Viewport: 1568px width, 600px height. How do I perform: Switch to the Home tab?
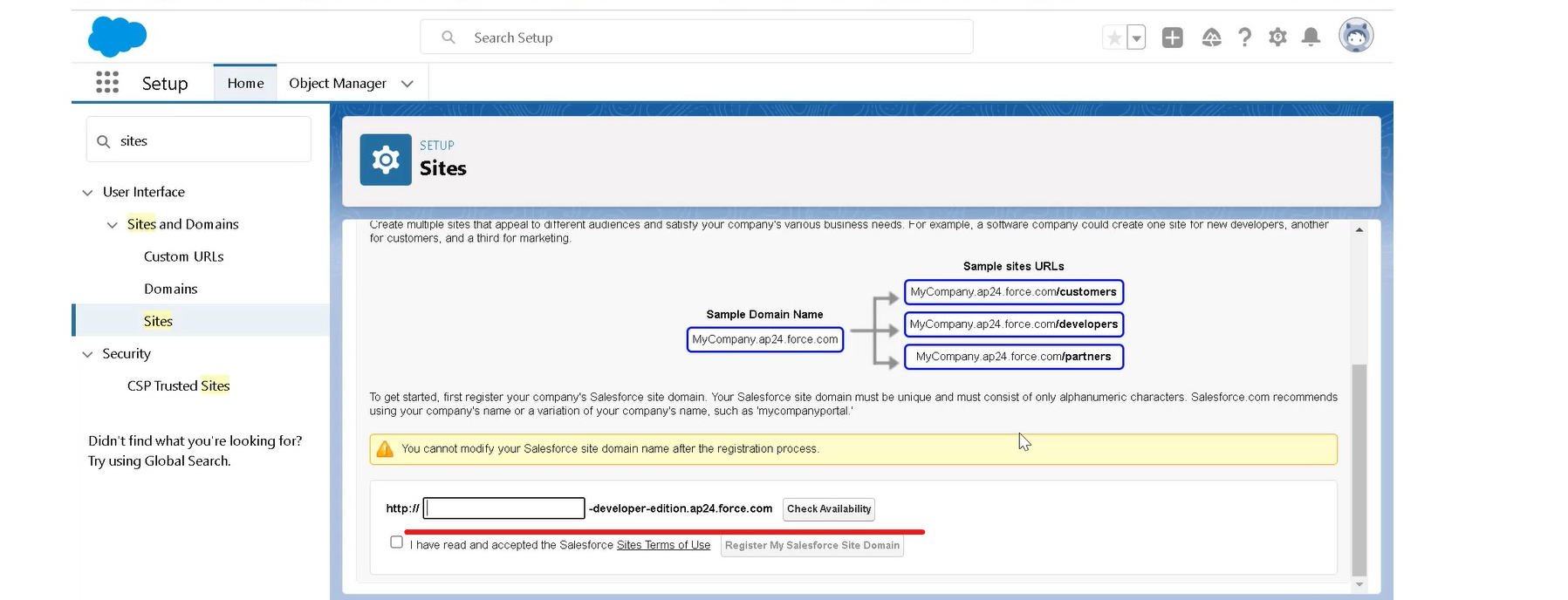(x=245, y=83)
